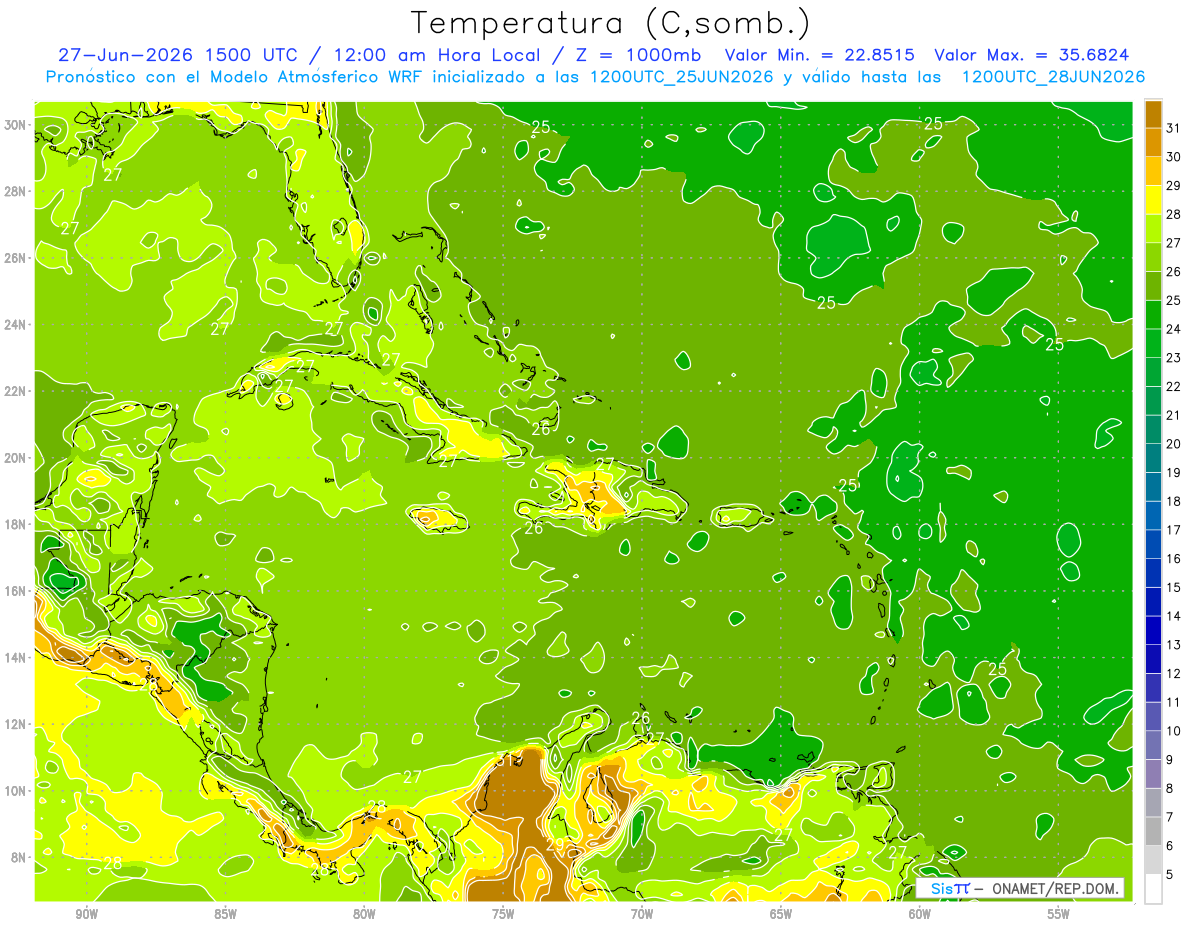Click the color scale label "5"

pyautogui.click(x=1170, y=874)
